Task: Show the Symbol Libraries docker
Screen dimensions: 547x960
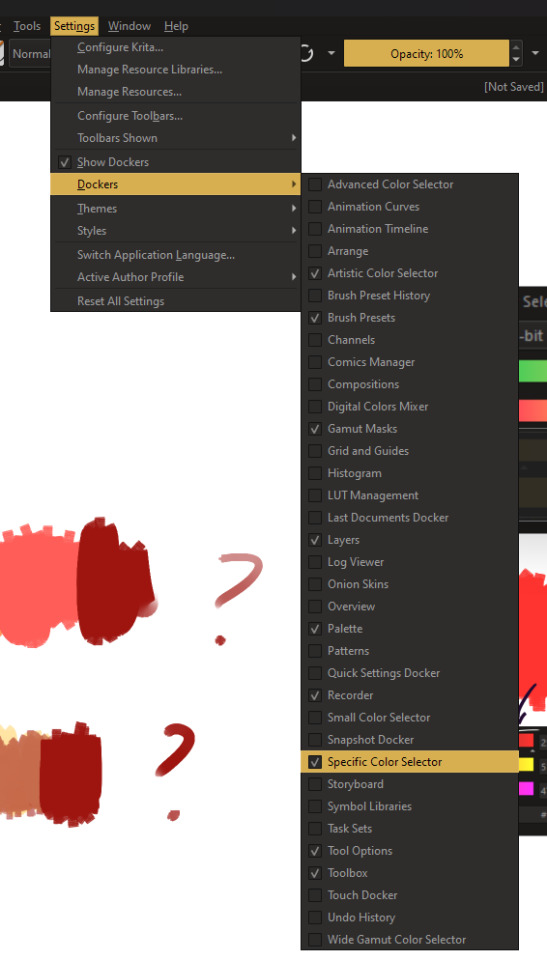Action: pos(409,806)
